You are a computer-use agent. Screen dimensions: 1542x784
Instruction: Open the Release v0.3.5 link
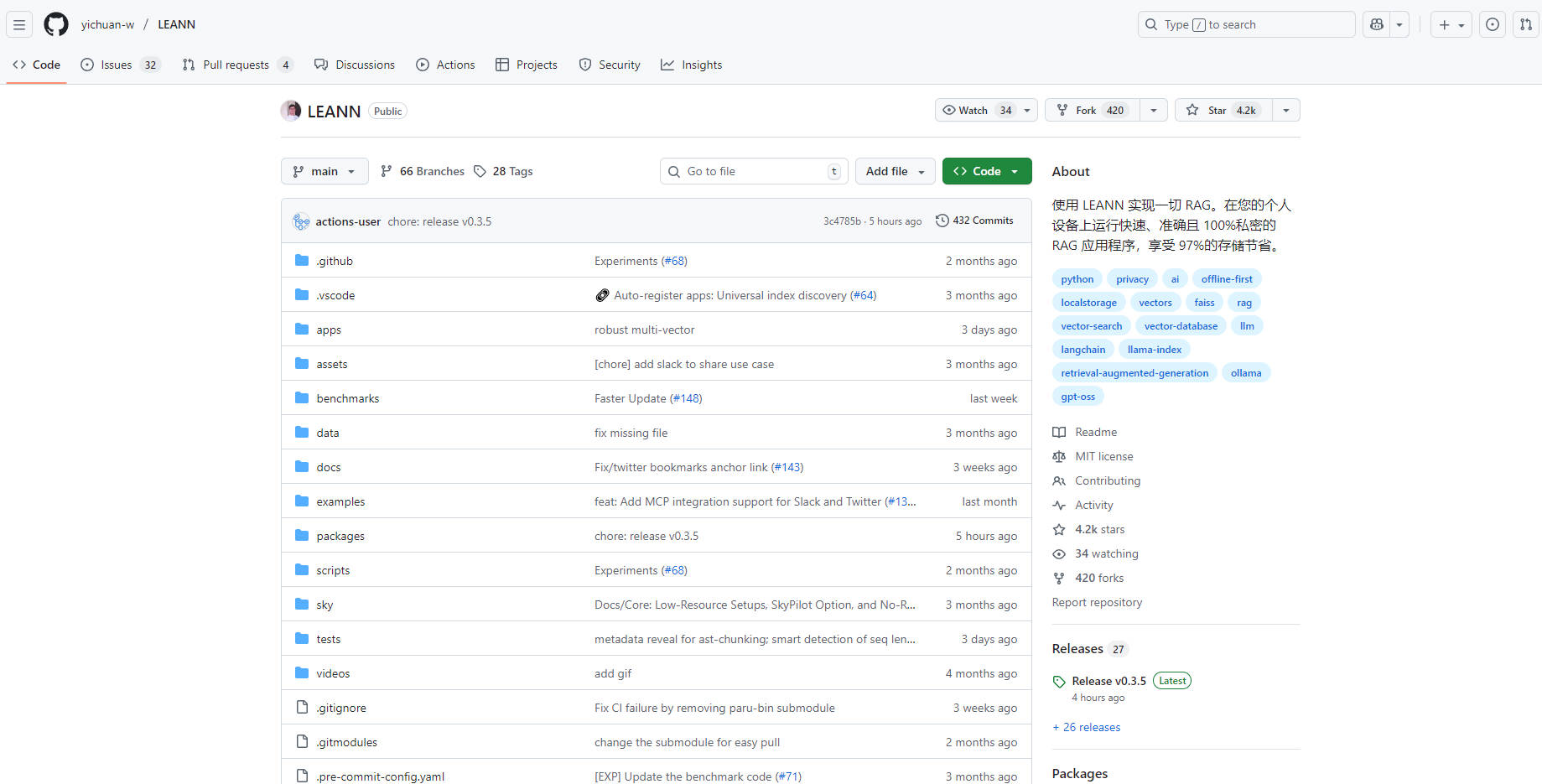[x=1108, y=681]
